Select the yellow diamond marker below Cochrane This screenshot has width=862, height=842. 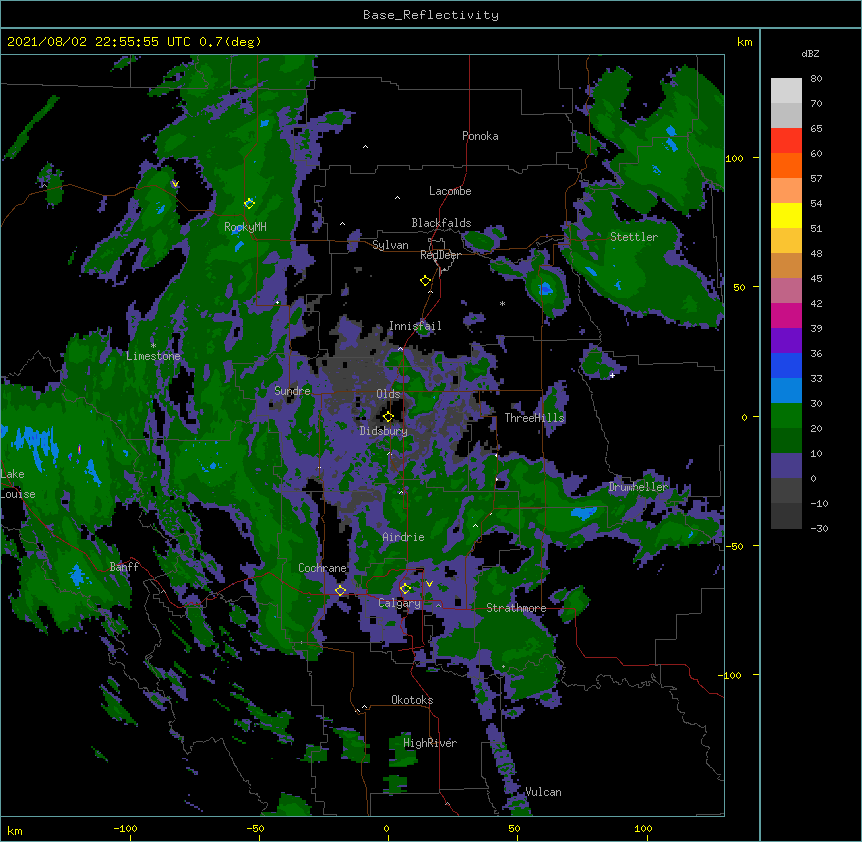coord(340,590)
